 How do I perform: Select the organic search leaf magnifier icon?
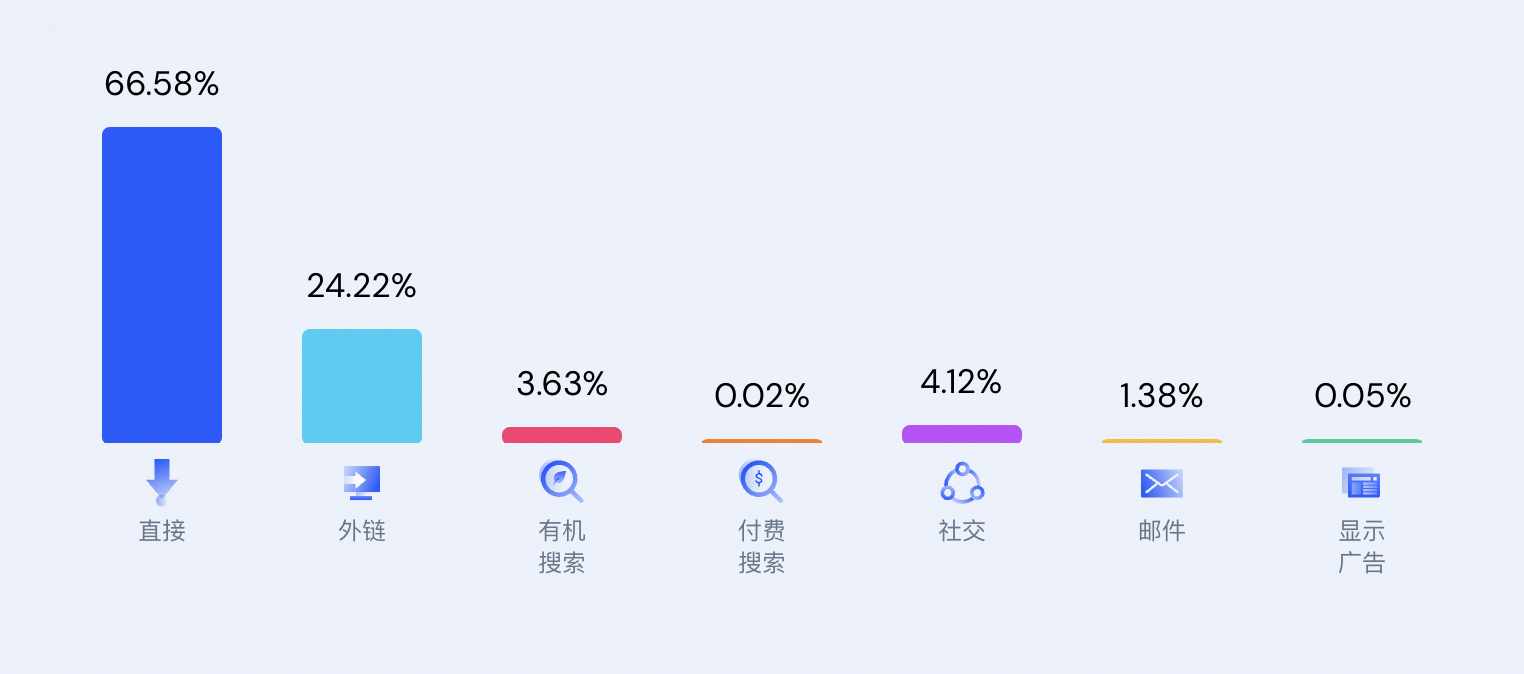[561, 482]
